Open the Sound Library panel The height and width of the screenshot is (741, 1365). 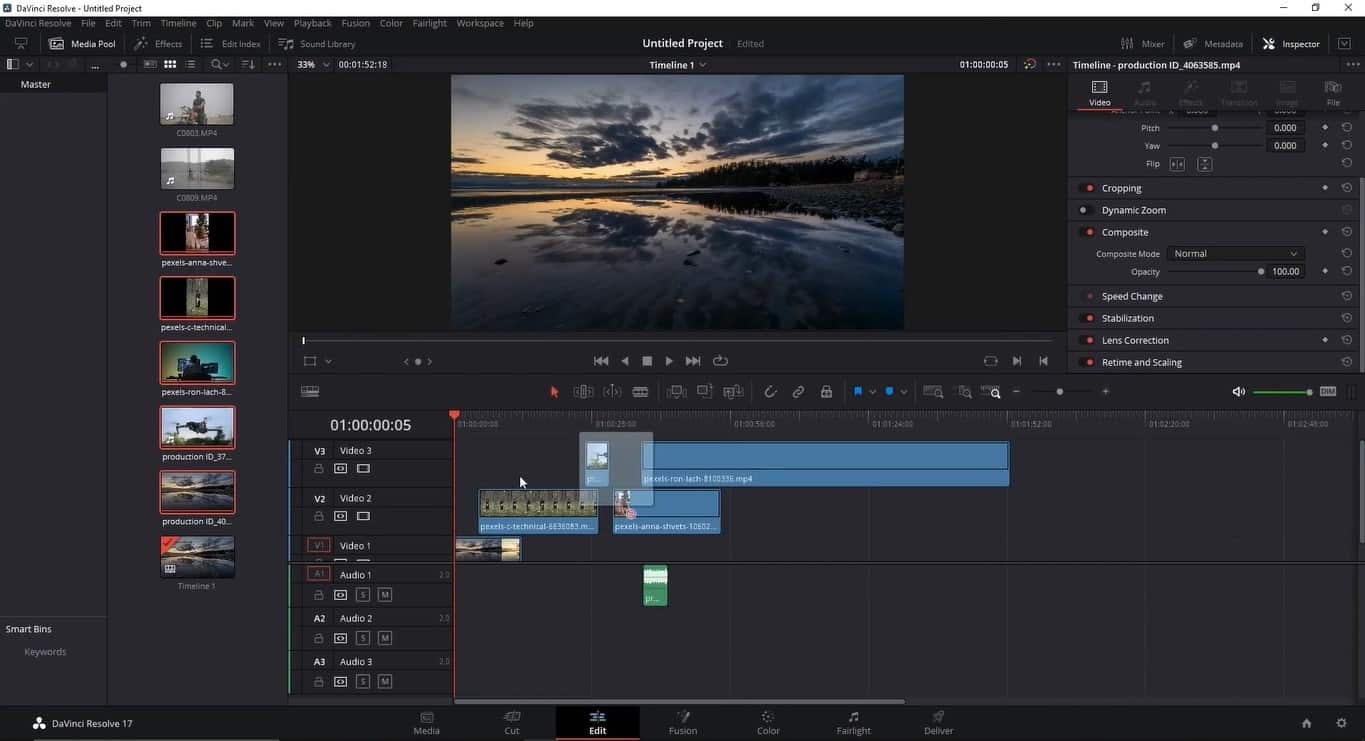[x=318, y=44]
